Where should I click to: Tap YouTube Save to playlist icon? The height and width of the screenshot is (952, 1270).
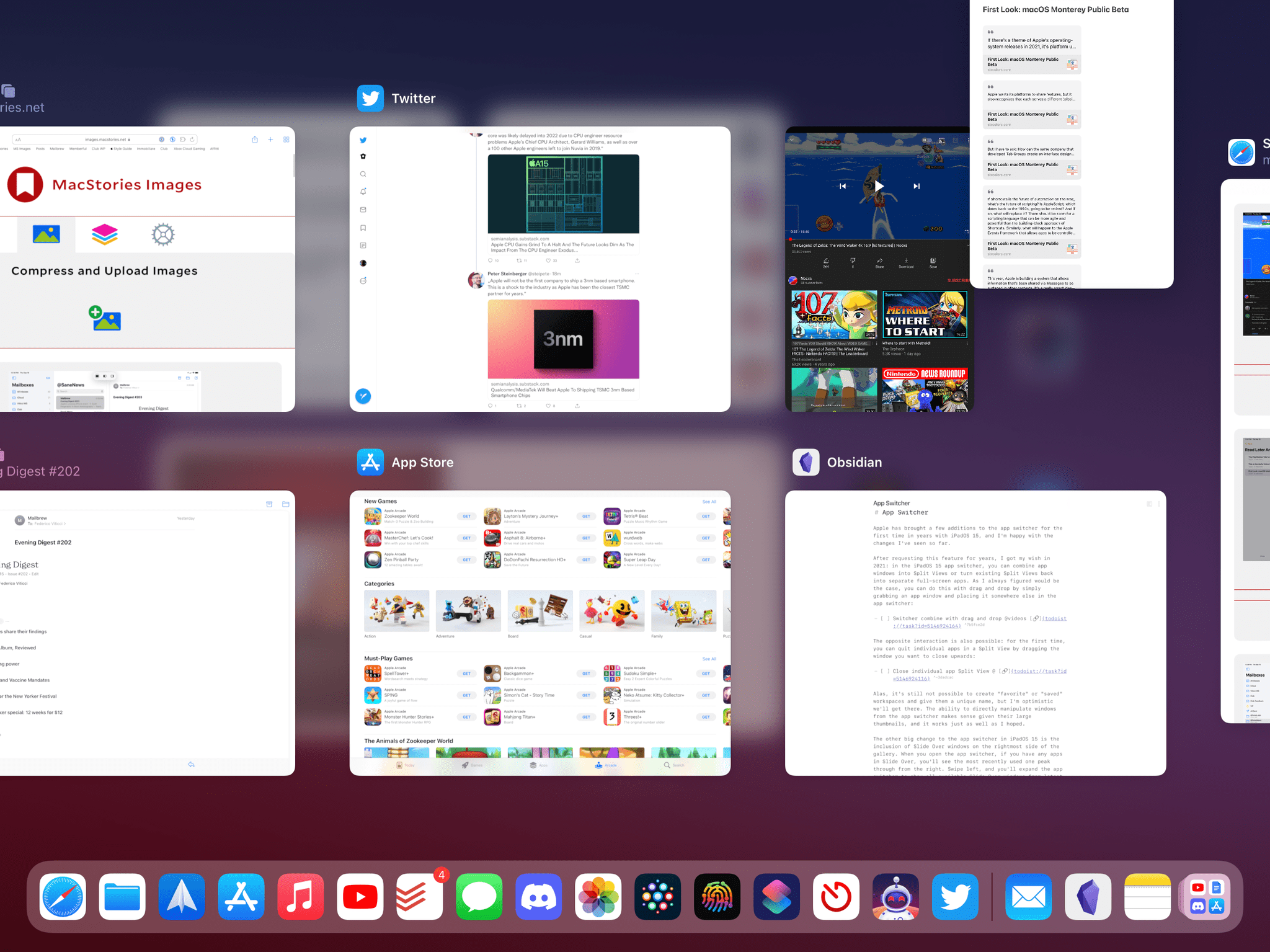tap(933, 262)
